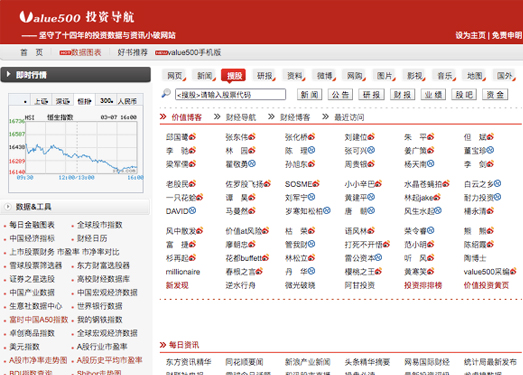Viewport: 523px width, 375px height.
Task: Open the Weibo icon next to 一只花蛤
Action: pyautogui.click(x=199, y=198)
